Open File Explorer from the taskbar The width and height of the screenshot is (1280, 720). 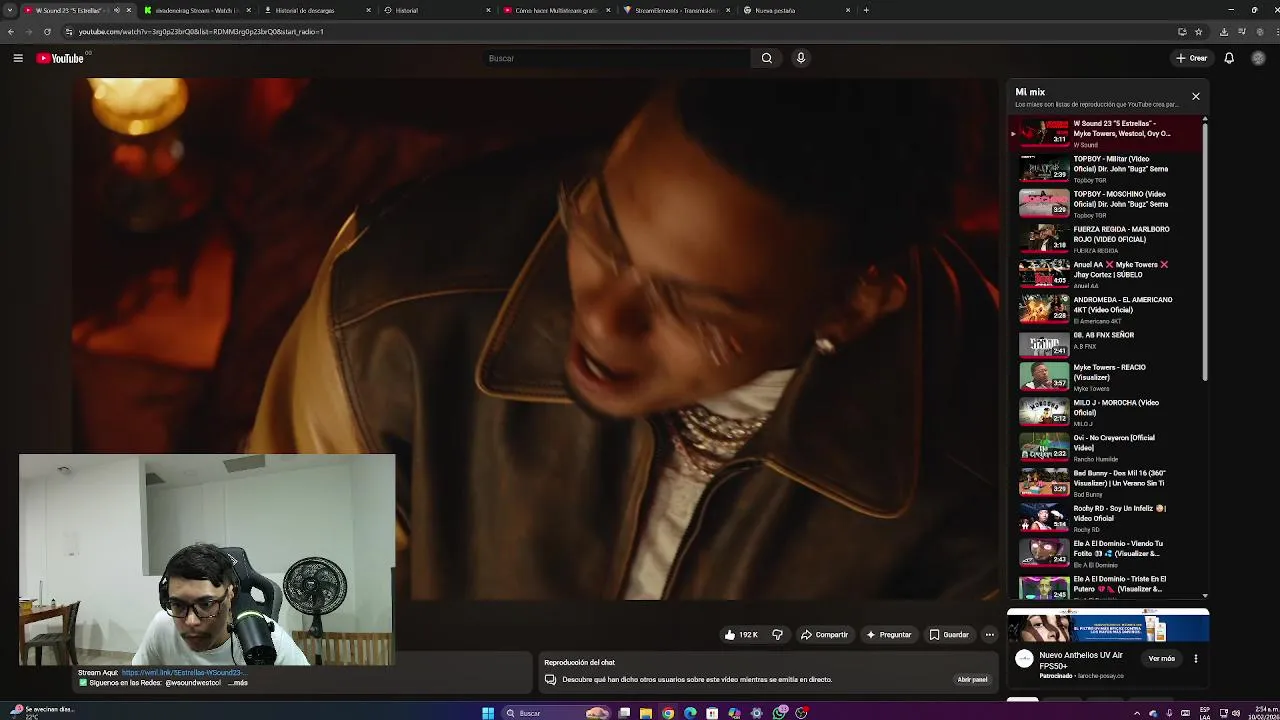646,713
